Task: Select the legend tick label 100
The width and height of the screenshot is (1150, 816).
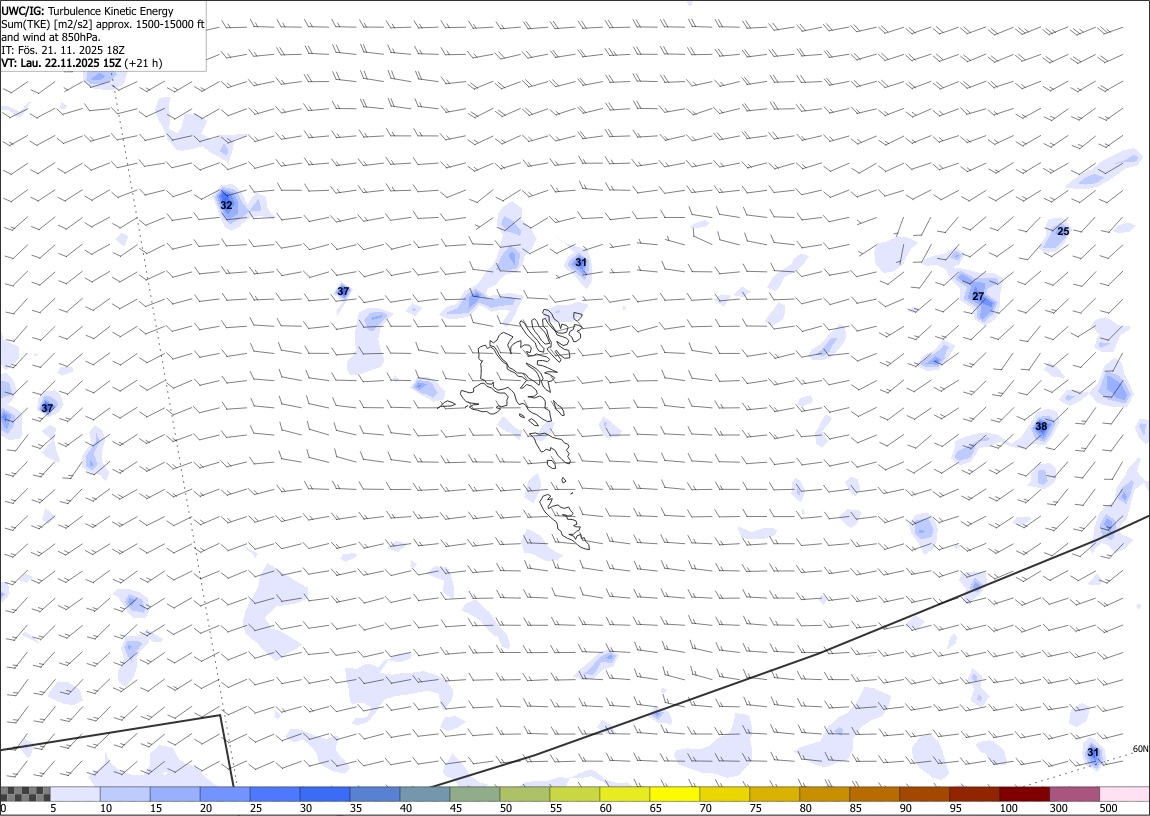Action: 1008,808
